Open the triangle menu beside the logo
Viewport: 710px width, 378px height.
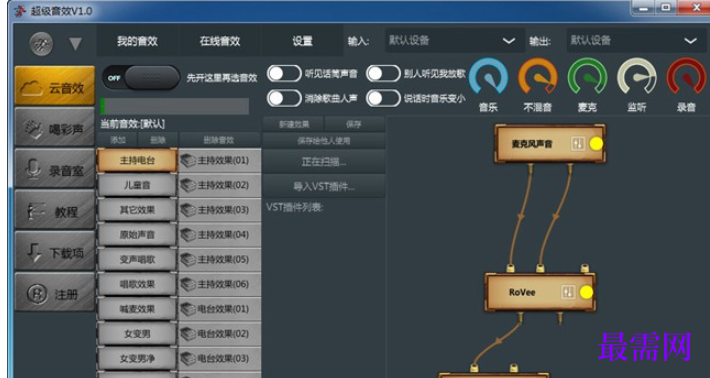[x=76, y=44]
